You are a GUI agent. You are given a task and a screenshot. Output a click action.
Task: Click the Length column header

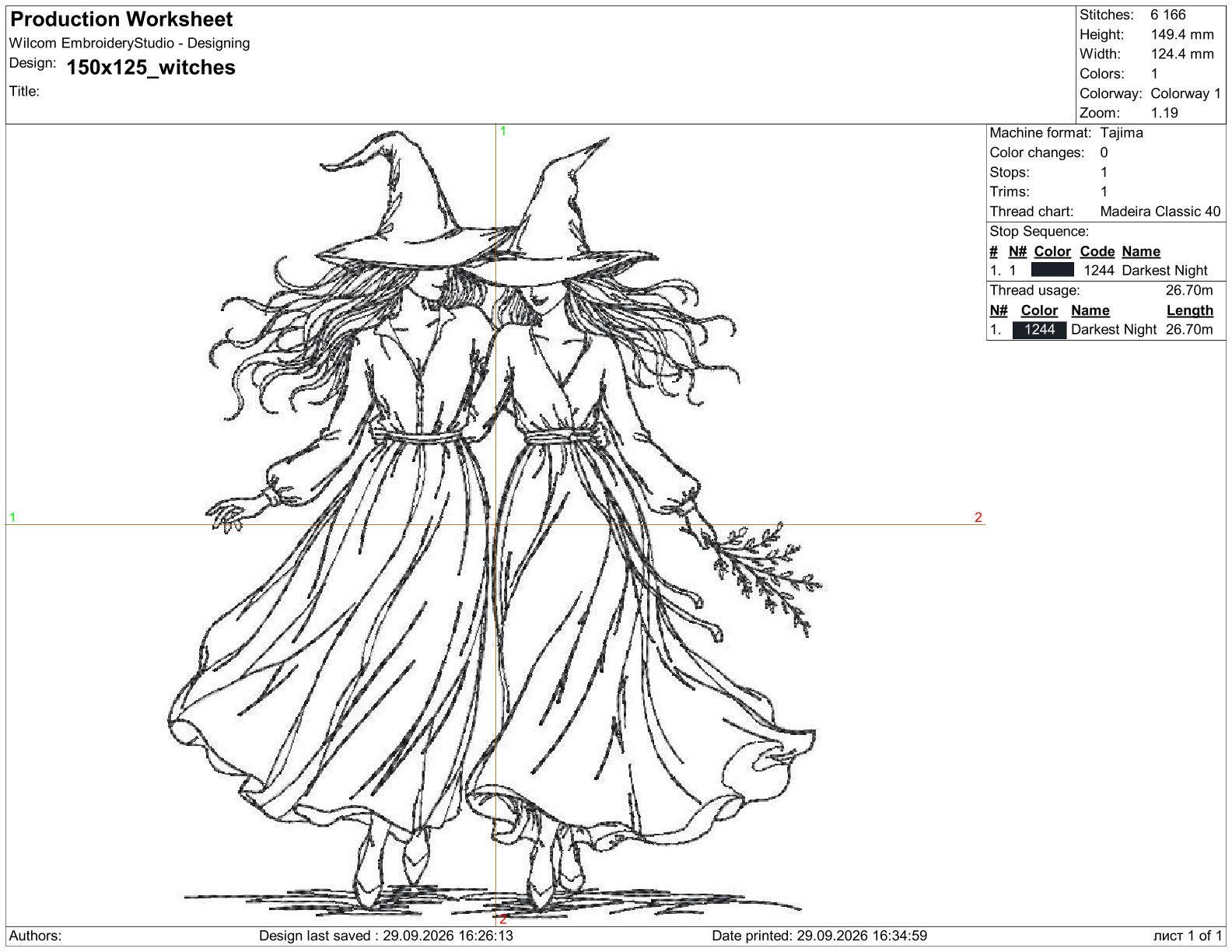coord(1190,310)
